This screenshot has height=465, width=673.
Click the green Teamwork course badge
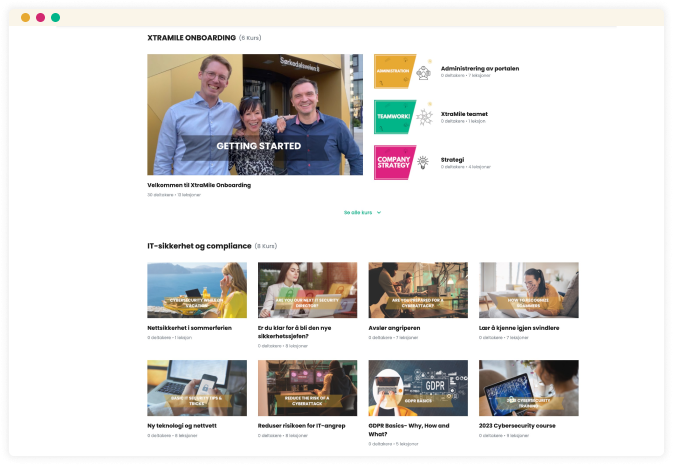[395, 117]
